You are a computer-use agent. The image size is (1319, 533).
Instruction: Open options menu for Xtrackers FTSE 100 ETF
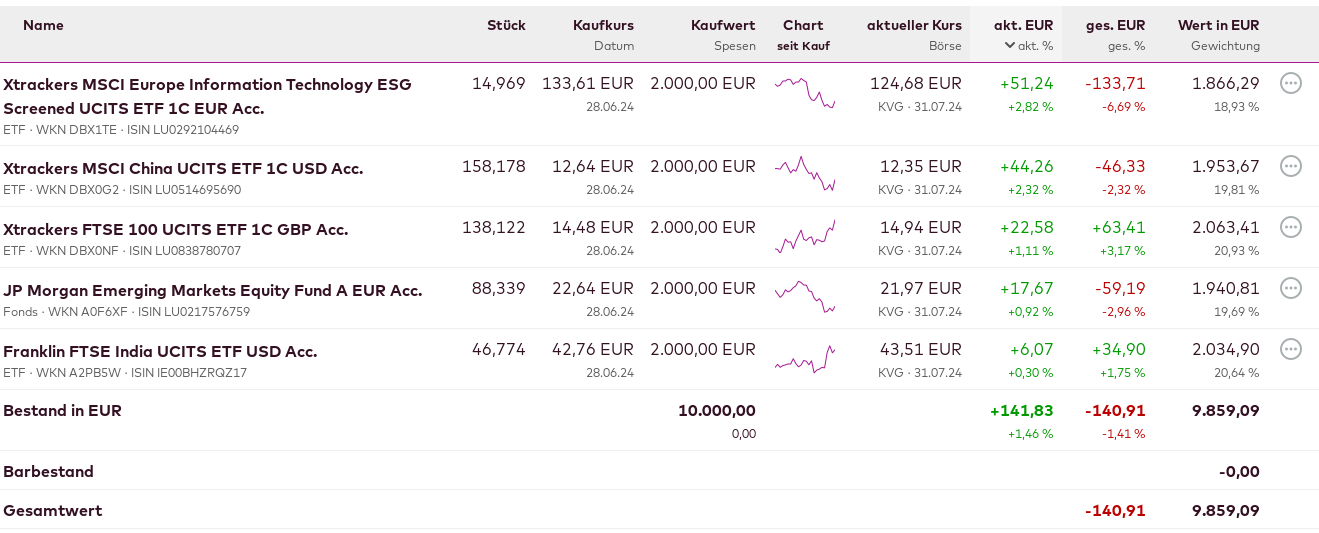1291,227
